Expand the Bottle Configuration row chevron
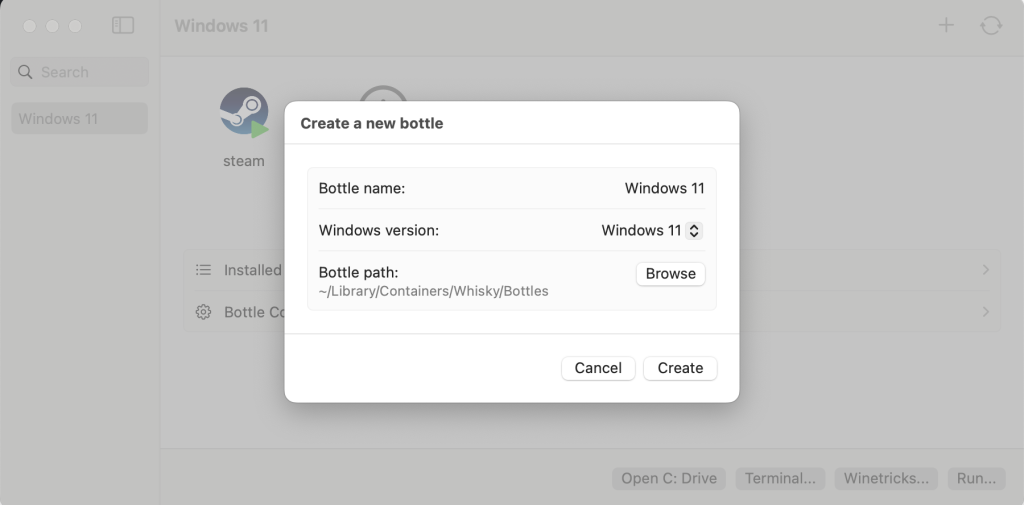1024x505 pixels. coord(985,312)
